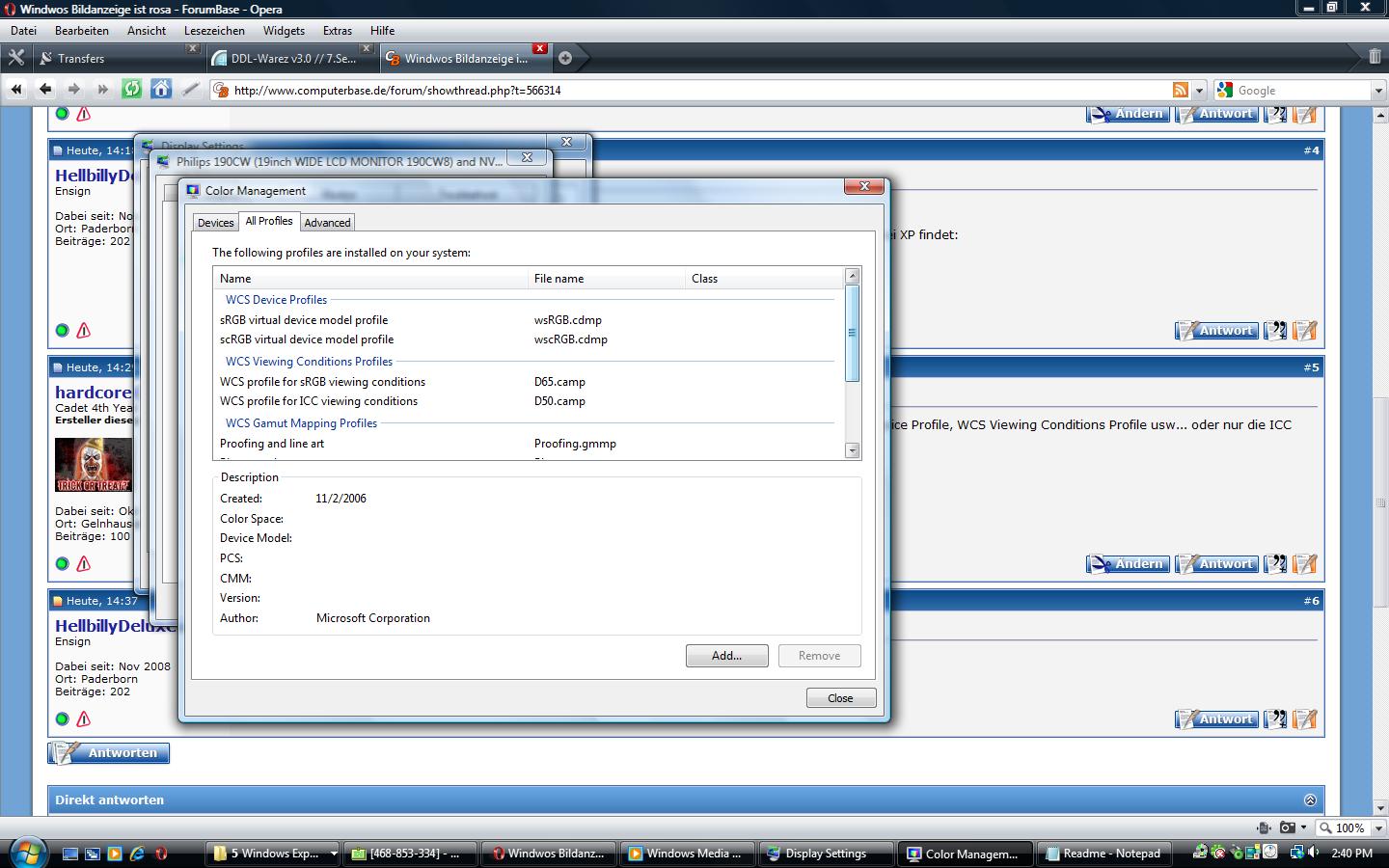Launch Windows Media Player from quick launch
This screenshot has height=868, width=1389.
click(x=115, y=854)
